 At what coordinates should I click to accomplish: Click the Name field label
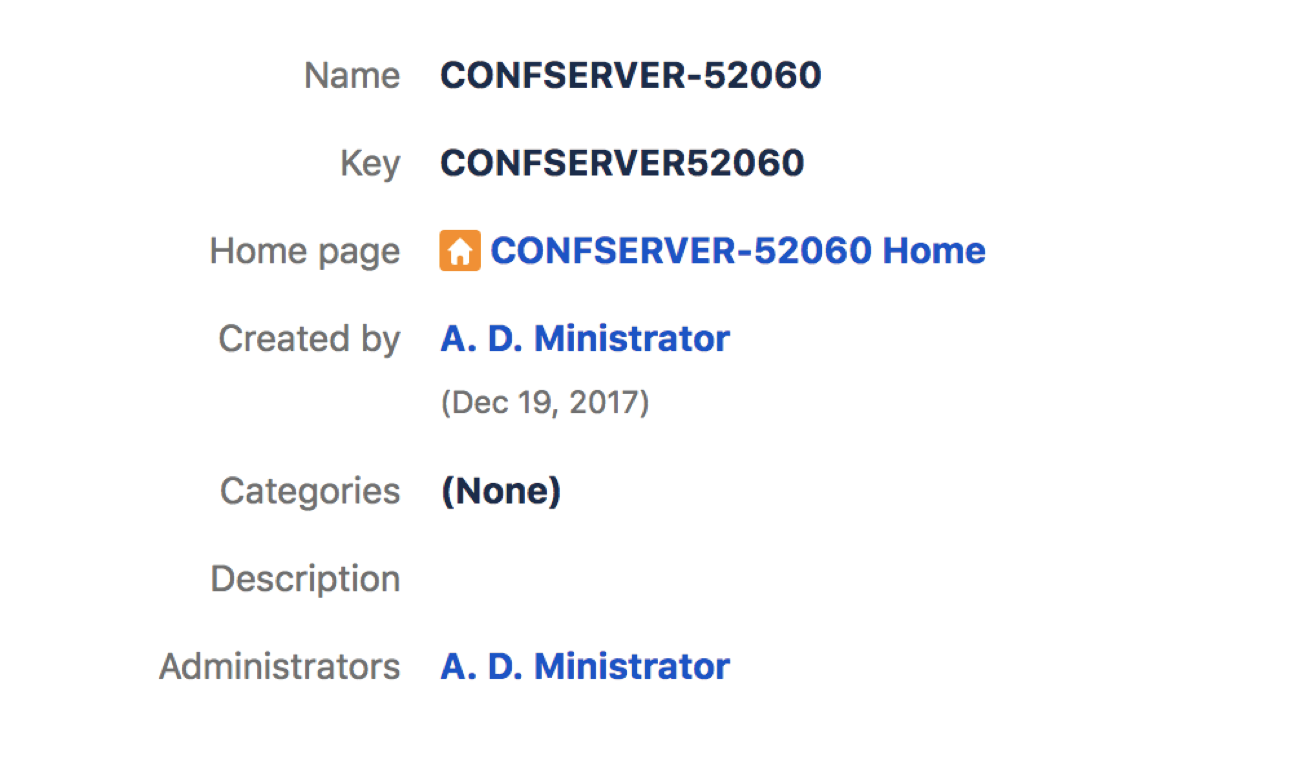(x=352, y=75)
